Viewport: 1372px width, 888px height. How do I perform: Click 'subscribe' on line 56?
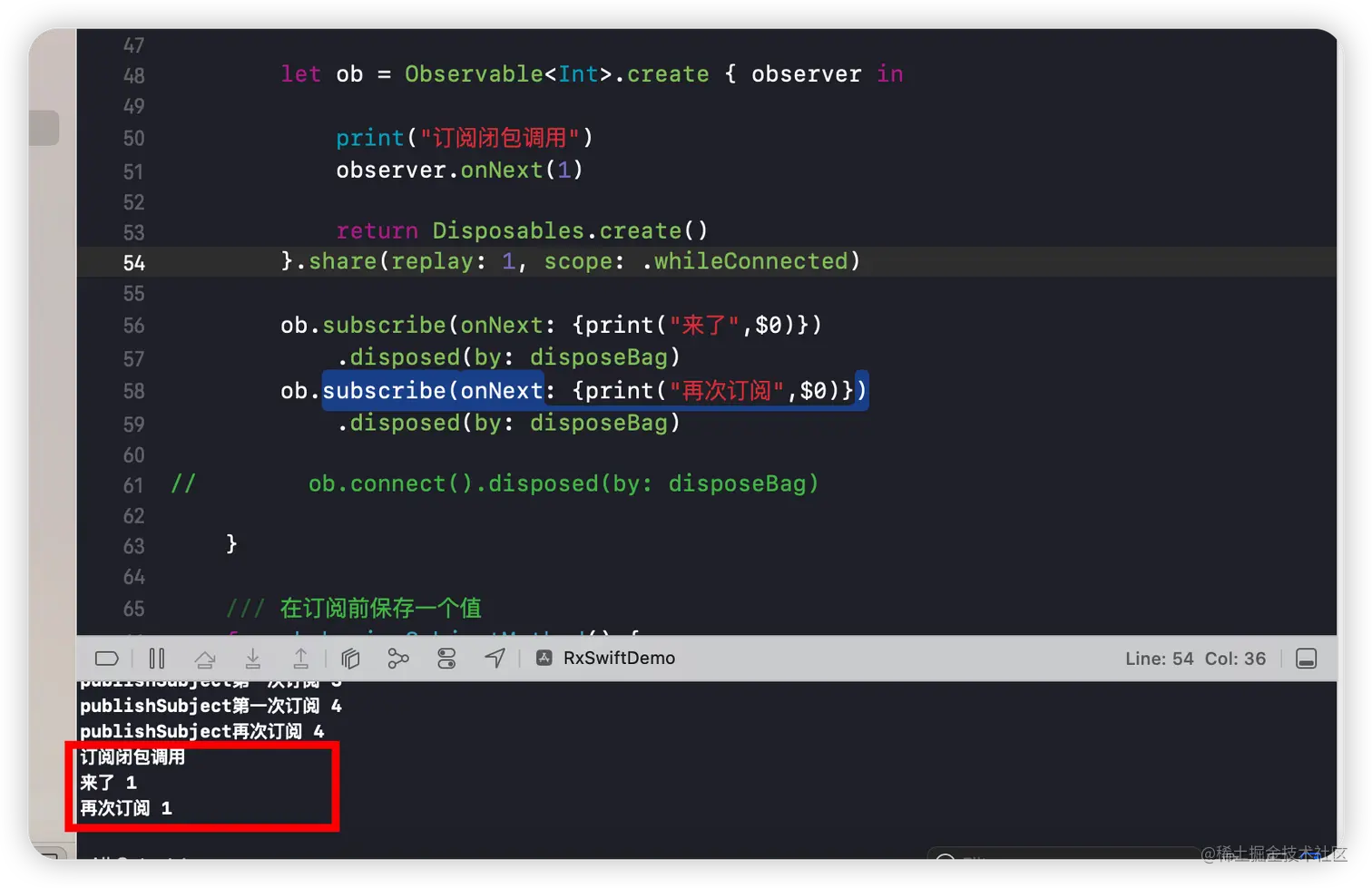pyautogui.click(x=384, y=325)
